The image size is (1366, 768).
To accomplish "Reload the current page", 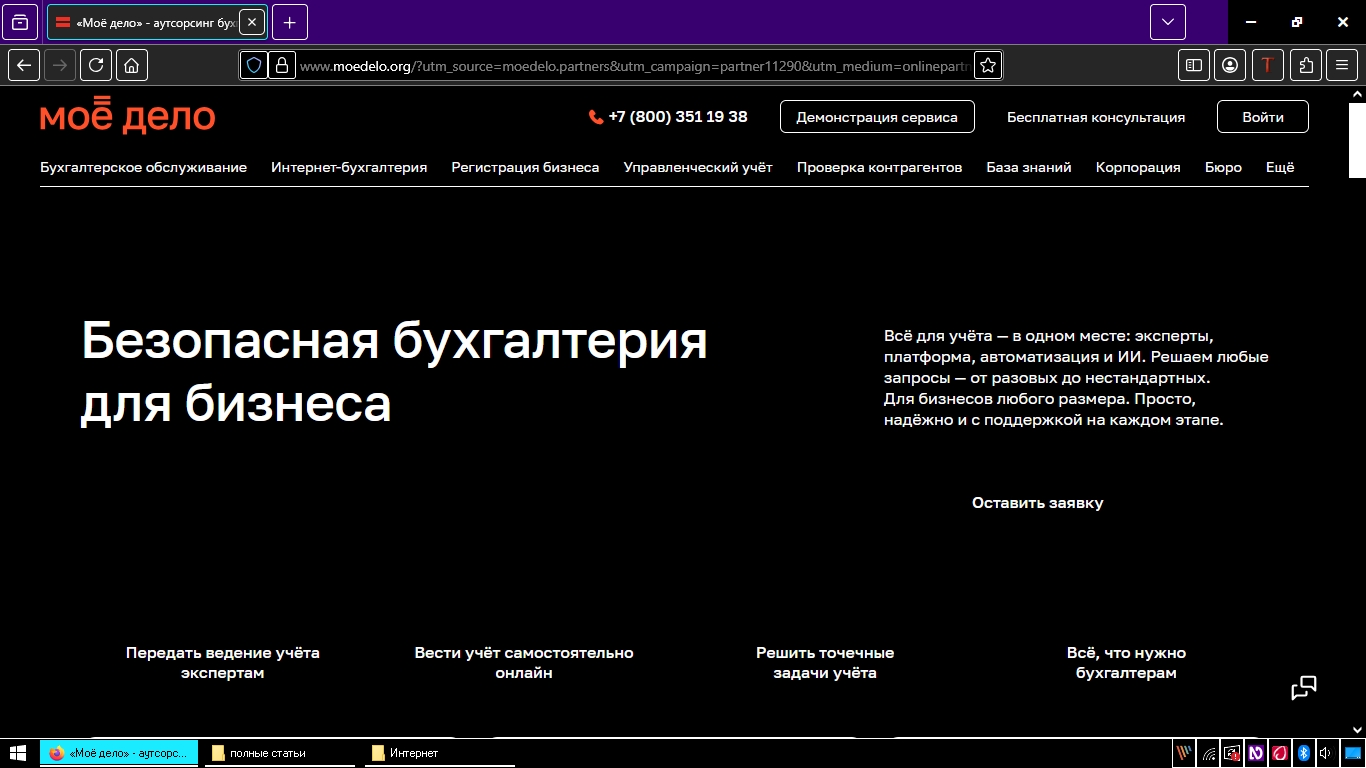I will [x=96, y=65].
